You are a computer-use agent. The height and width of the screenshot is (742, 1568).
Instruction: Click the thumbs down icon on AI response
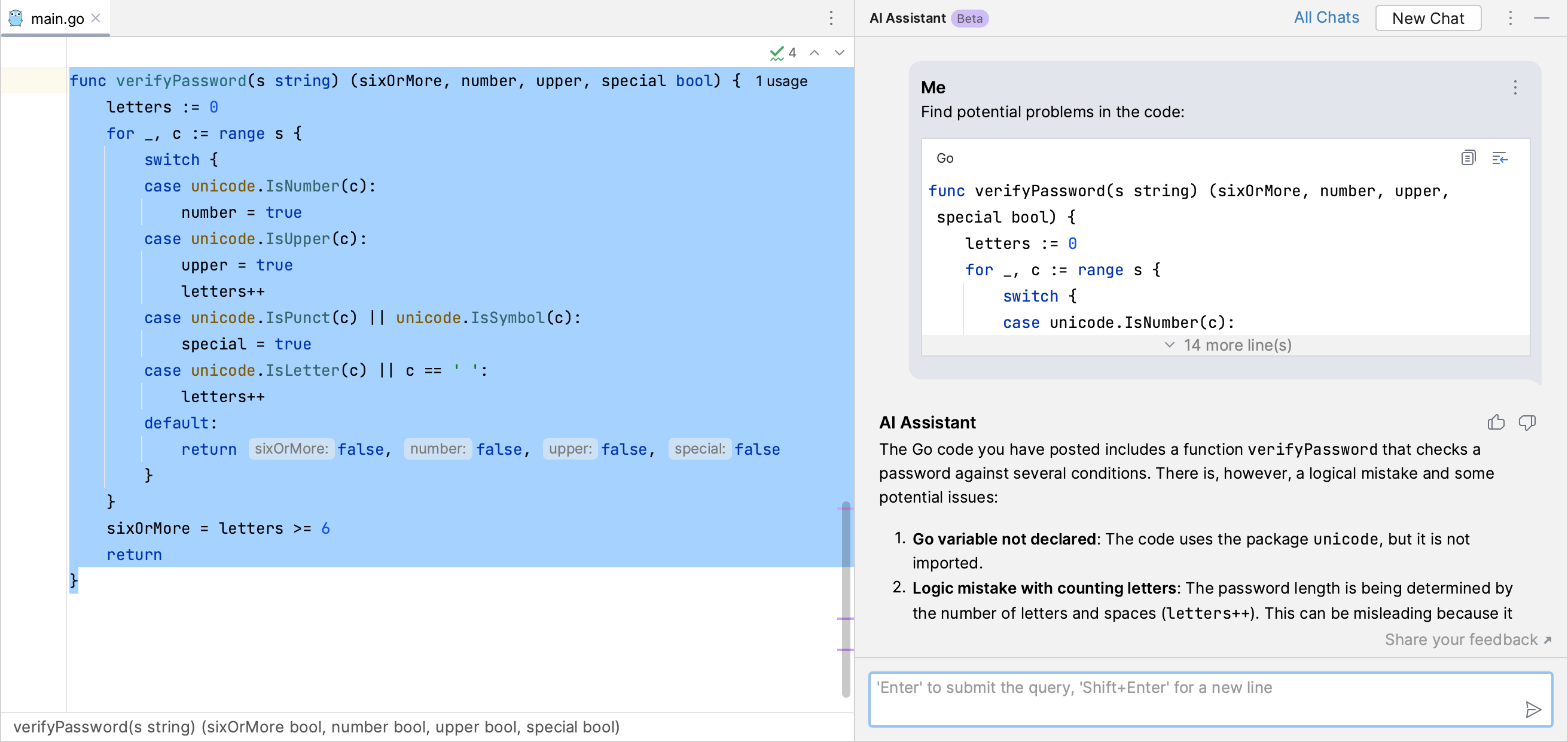tap(1528, 421)
